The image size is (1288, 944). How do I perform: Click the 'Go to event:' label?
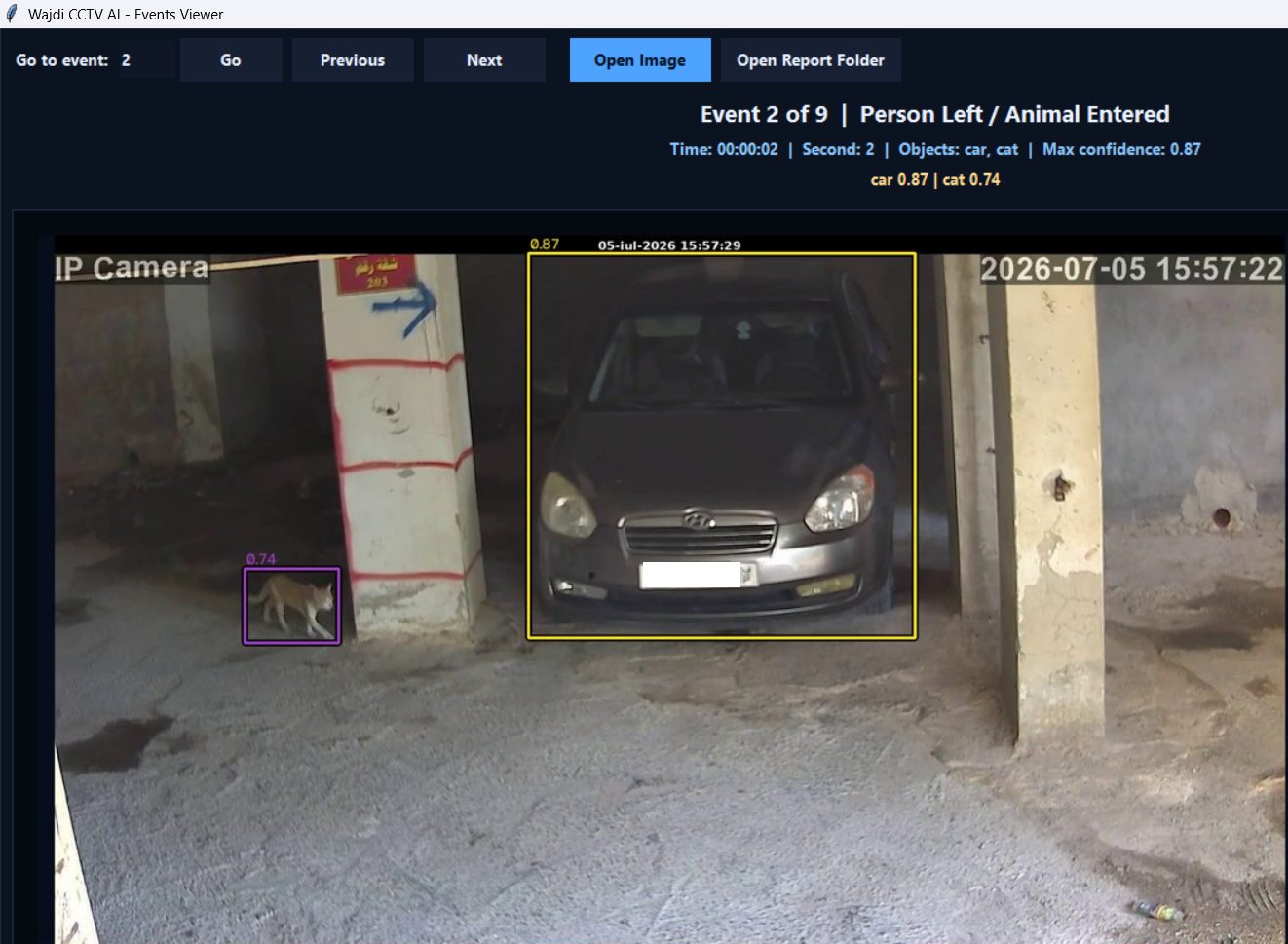coord(61,60)
